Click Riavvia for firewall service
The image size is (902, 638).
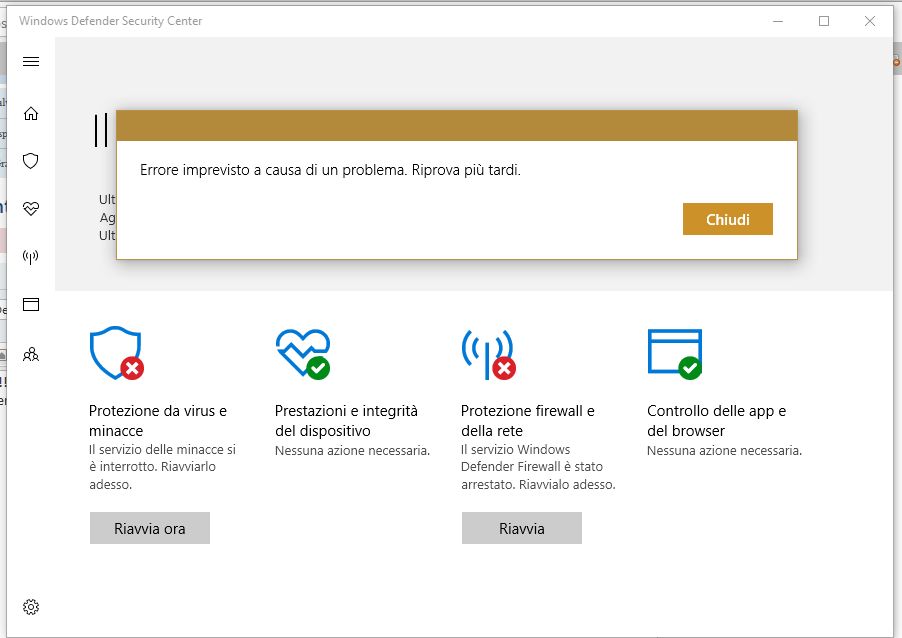(522, 528)
